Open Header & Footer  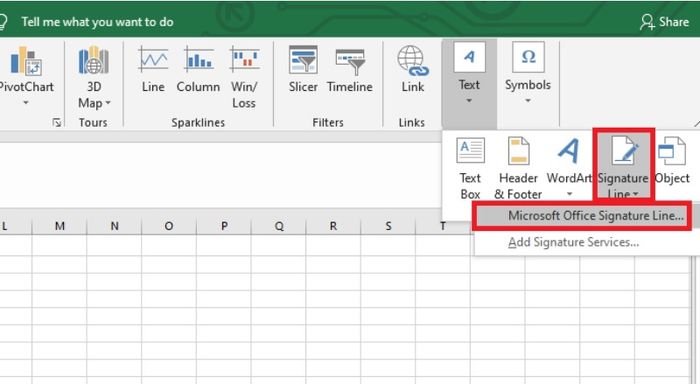518,168
